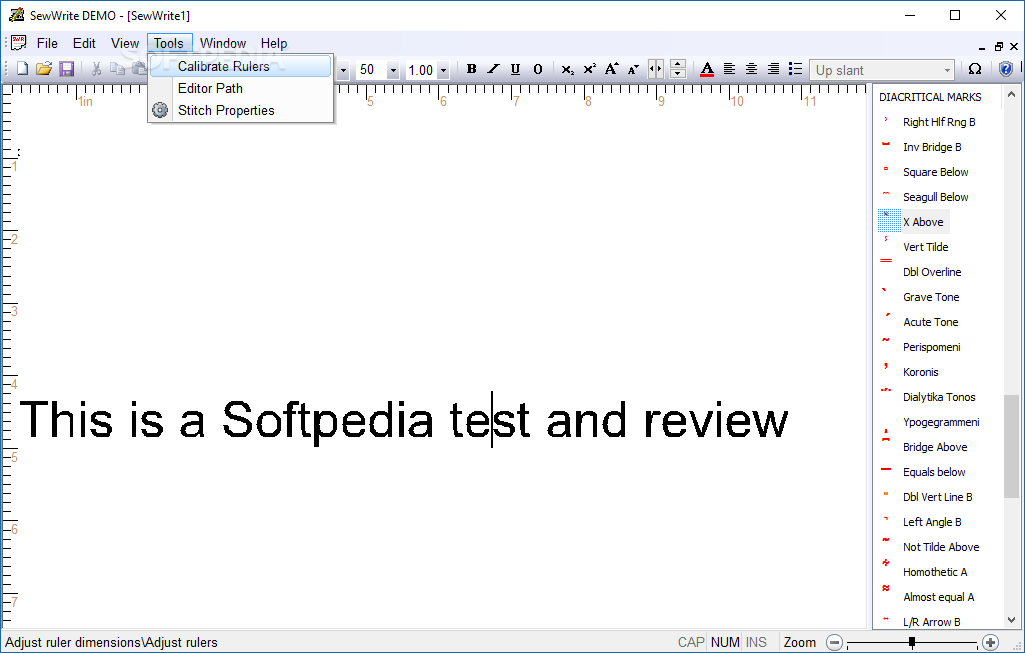Select Dialytika Tonos diacritical mark

click(x=939, y=397)
